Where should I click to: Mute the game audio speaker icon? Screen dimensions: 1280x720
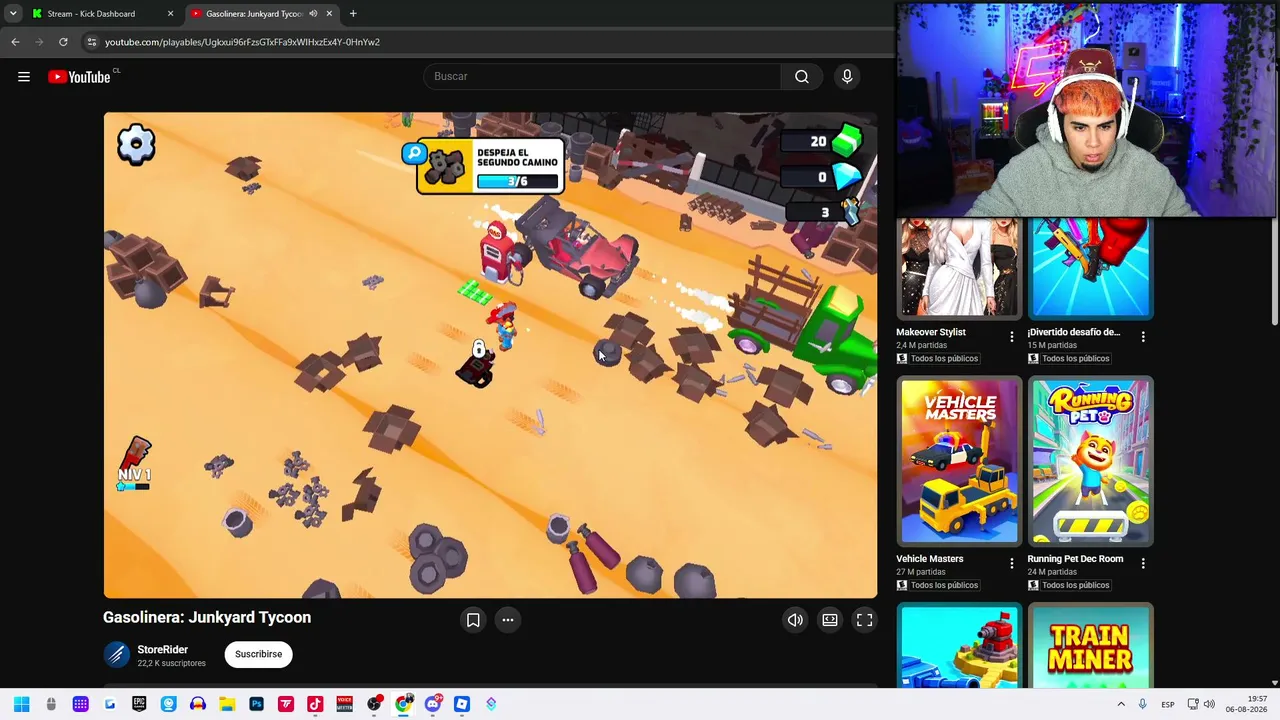[795, 620]
